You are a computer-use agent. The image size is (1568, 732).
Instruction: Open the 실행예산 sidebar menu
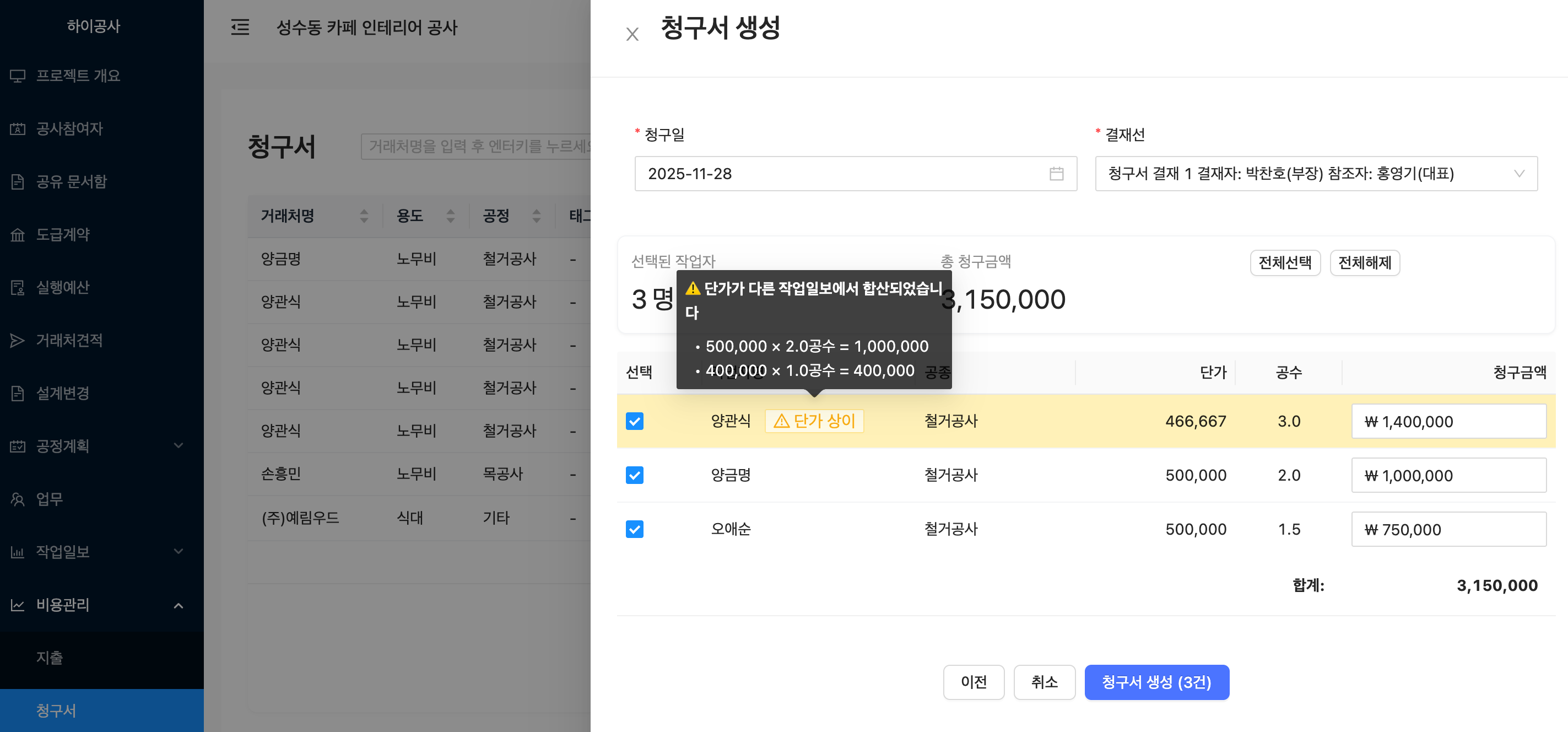(x=63, y=287)
